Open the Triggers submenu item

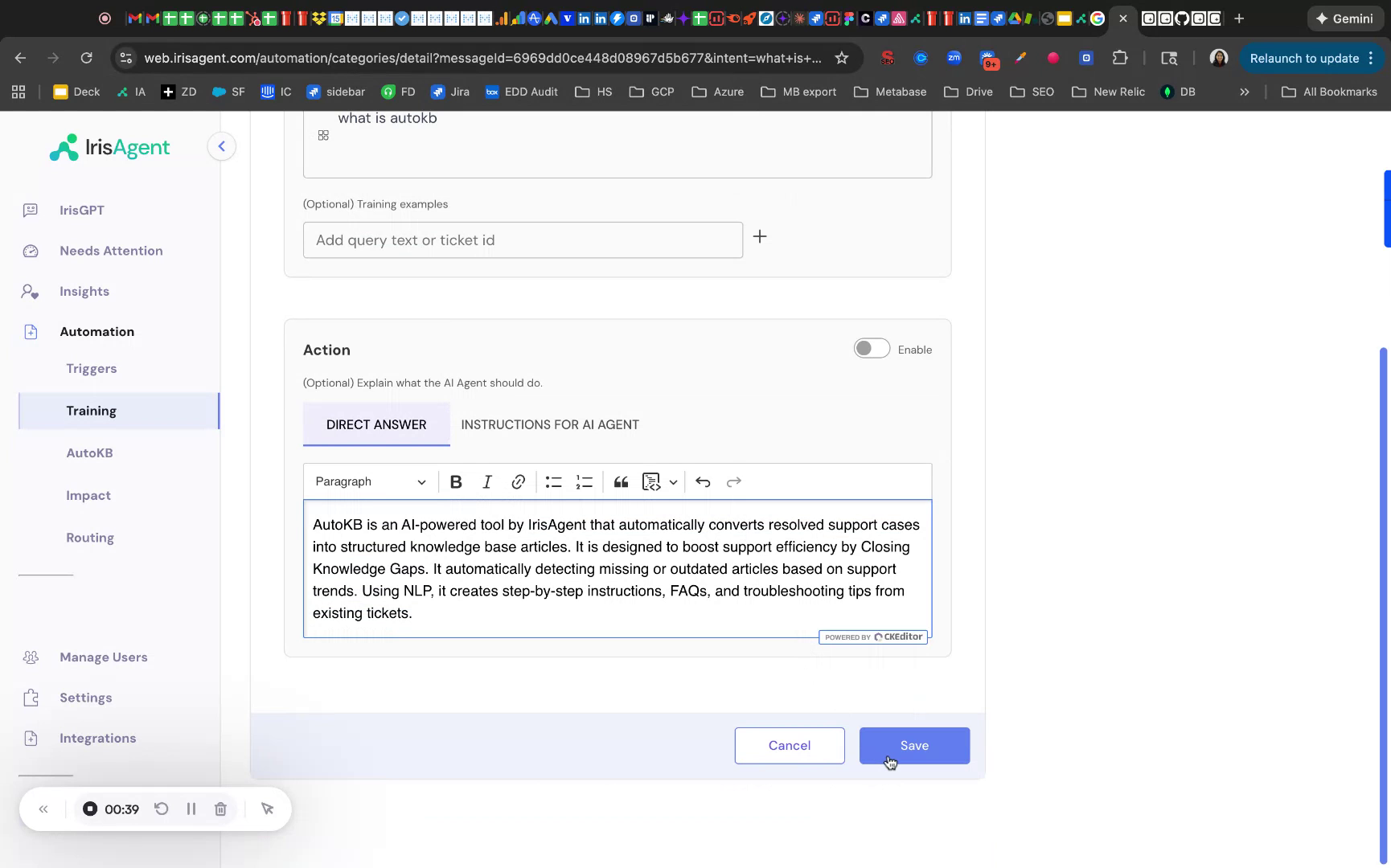pyautogui.click(x=92, y=368)
